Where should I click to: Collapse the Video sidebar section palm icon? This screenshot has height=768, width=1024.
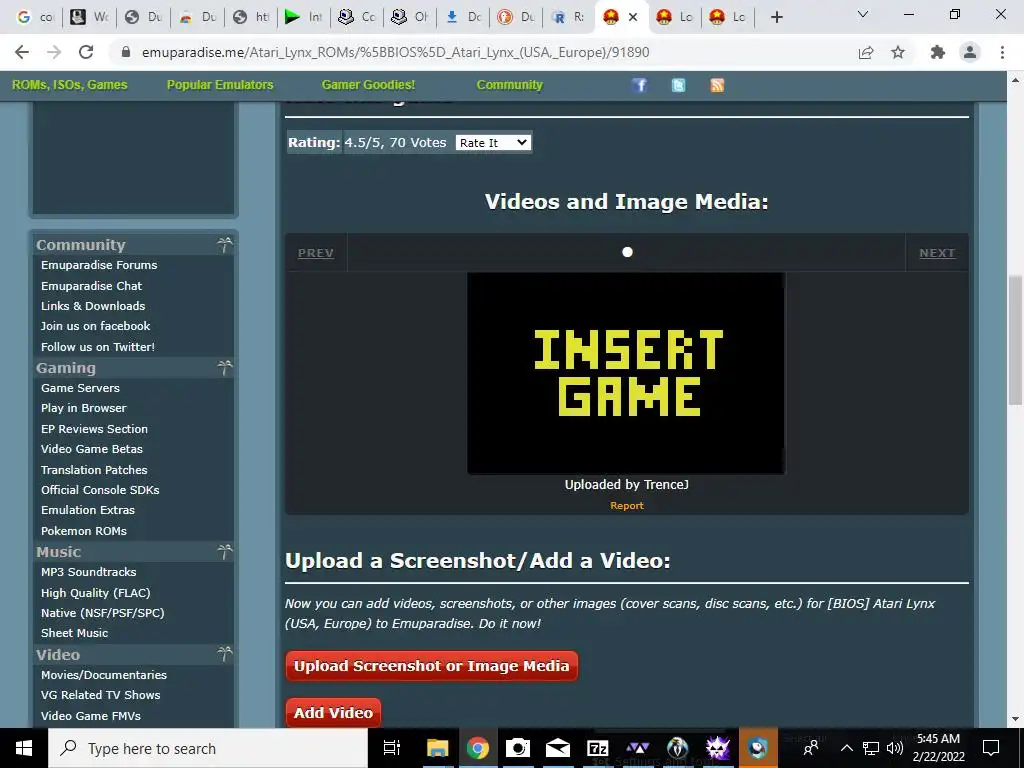[225, 654]
